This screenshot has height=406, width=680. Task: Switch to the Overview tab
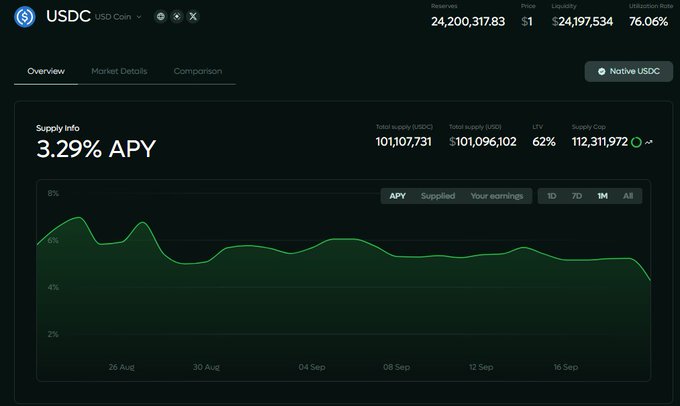click(46, 71)
